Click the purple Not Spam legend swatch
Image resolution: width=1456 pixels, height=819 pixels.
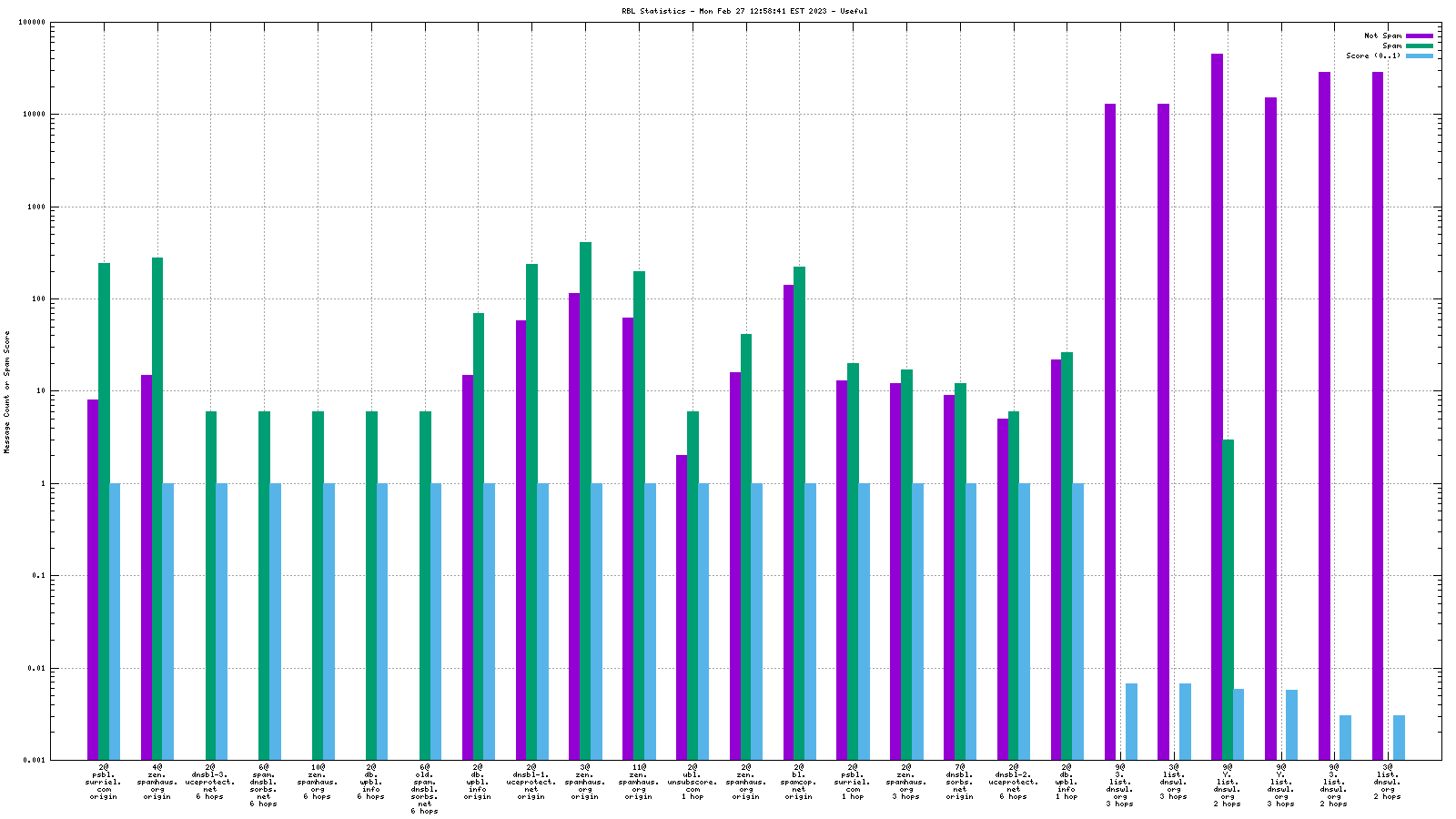(x=1419, y=36)
